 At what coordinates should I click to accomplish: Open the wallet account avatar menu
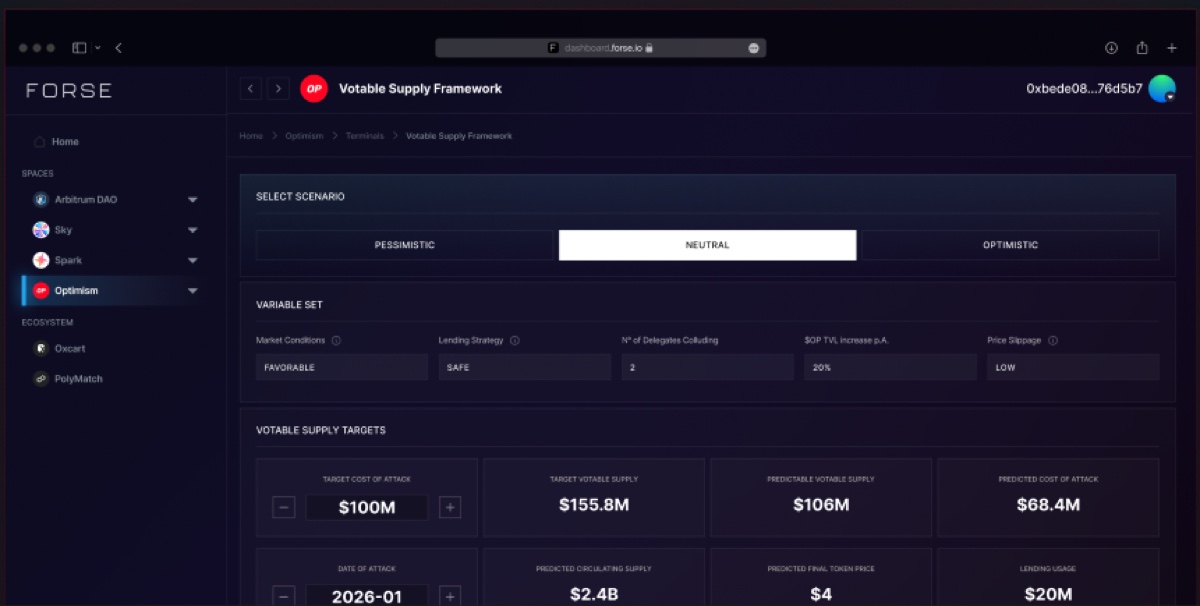click(x=1162, y=89)
